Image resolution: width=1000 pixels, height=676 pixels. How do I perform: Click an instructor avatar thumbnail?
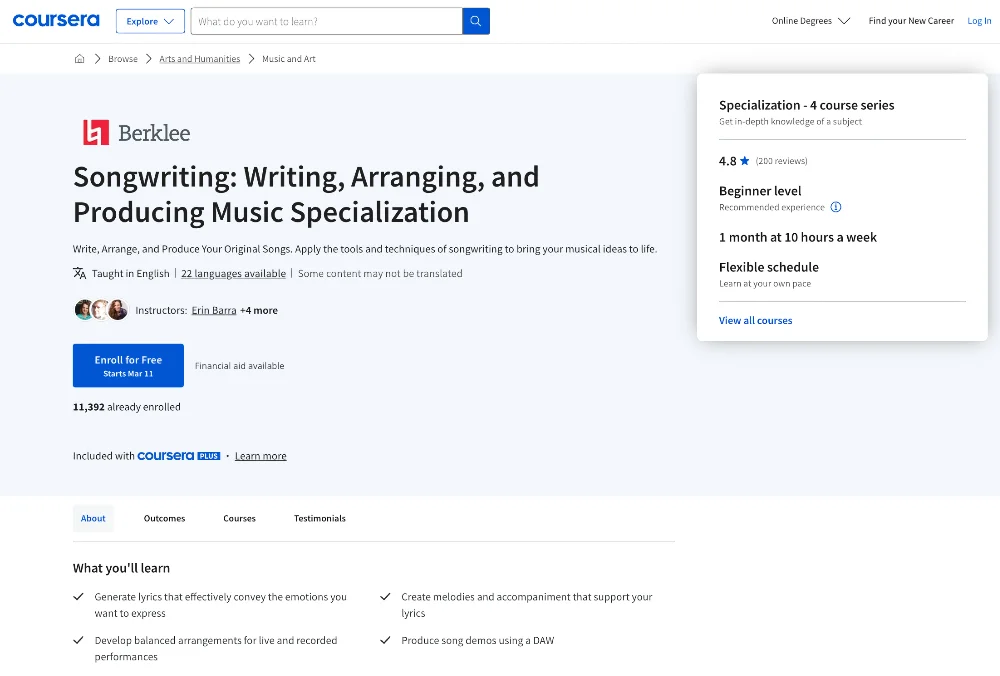click(x=85, y=310)
